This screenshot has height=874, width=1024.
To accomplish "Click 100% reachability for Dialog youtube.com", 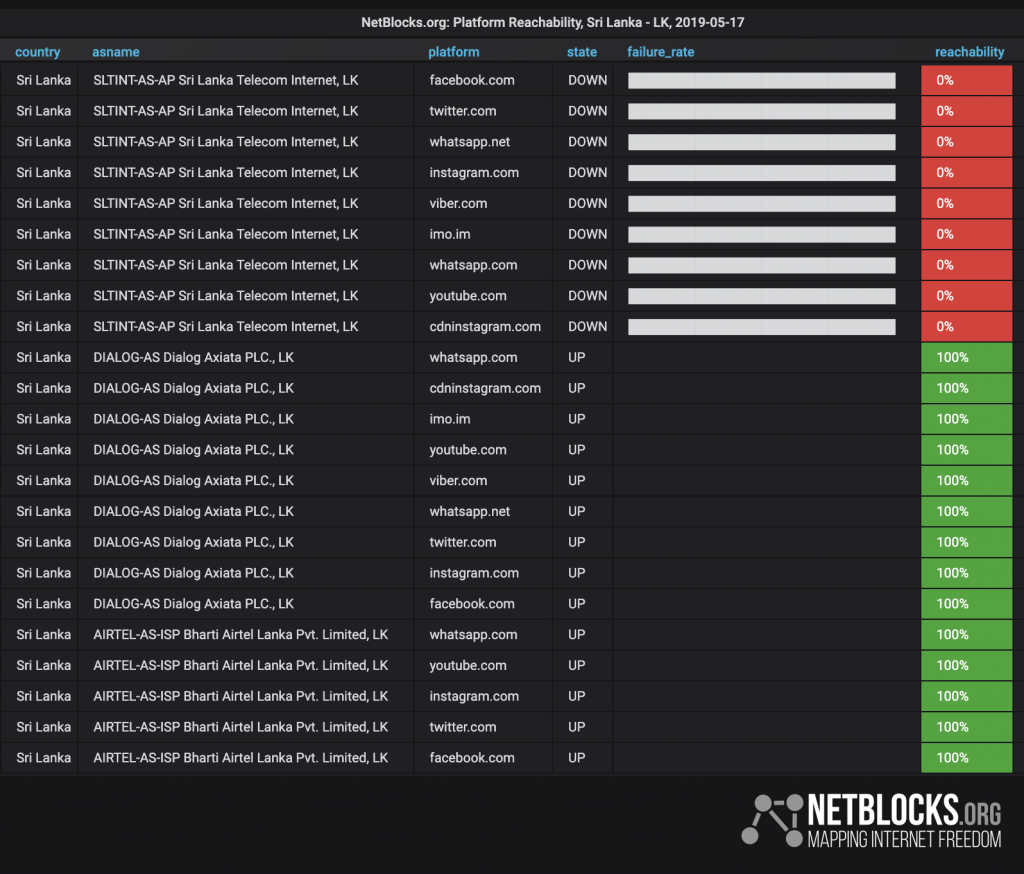I will click(x=967, y=449).
